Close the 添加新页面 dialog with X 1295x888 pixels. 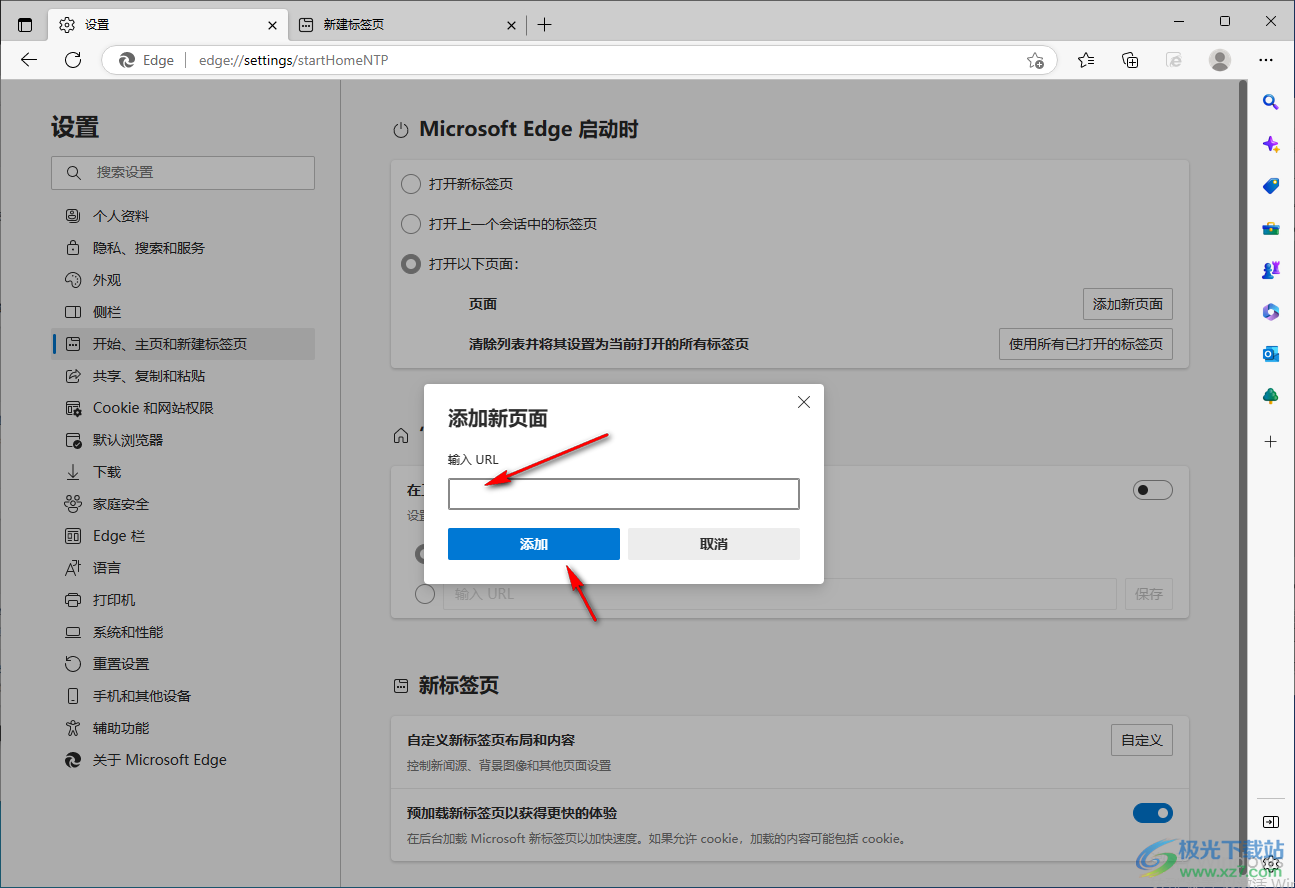click(803, 402)
